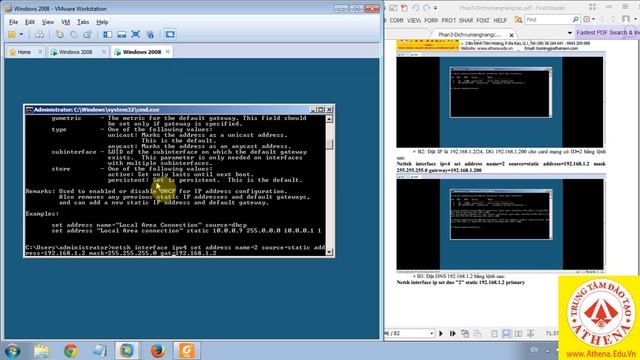Open Windows Explorer from the taskbar
640x360 pixels.
click(x=42, y=351)
